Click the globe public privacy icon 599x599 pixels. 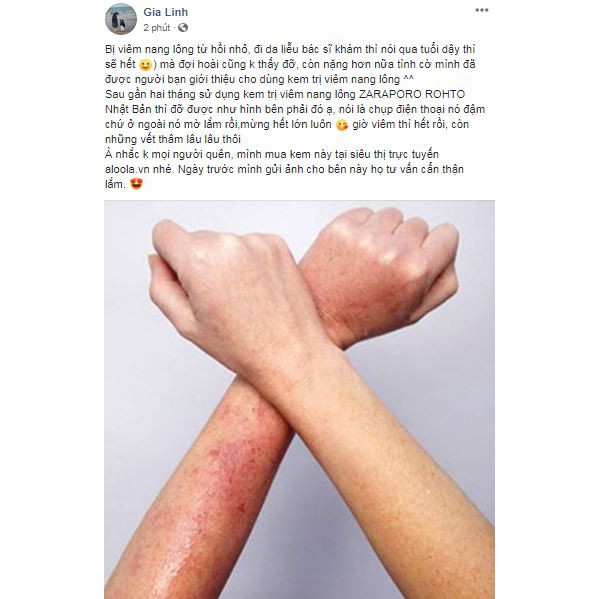tap(183, 28)
